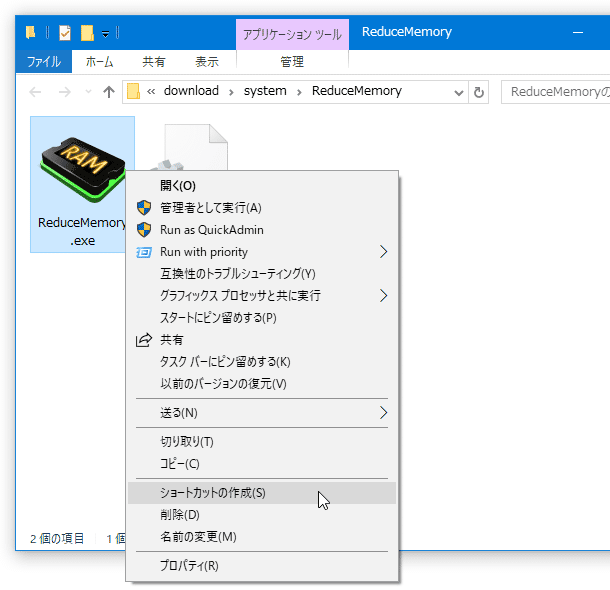This screenshot has width=610, height=590.
Task: Switch to the 共有 ribbon tab
Action: pyautogui.click(x=154, y=61)
